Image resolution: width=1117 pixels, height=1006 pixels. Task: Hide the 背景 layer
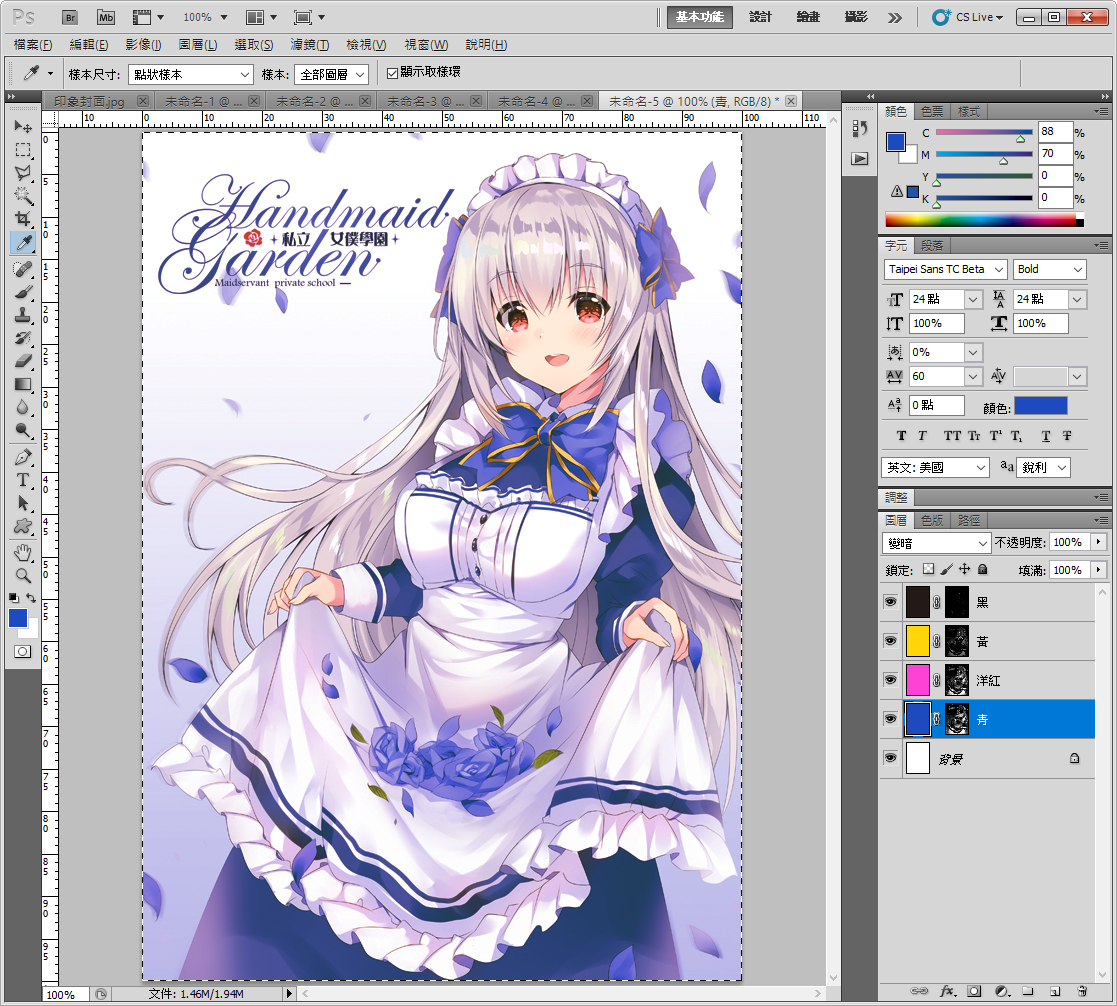point(890,758)
